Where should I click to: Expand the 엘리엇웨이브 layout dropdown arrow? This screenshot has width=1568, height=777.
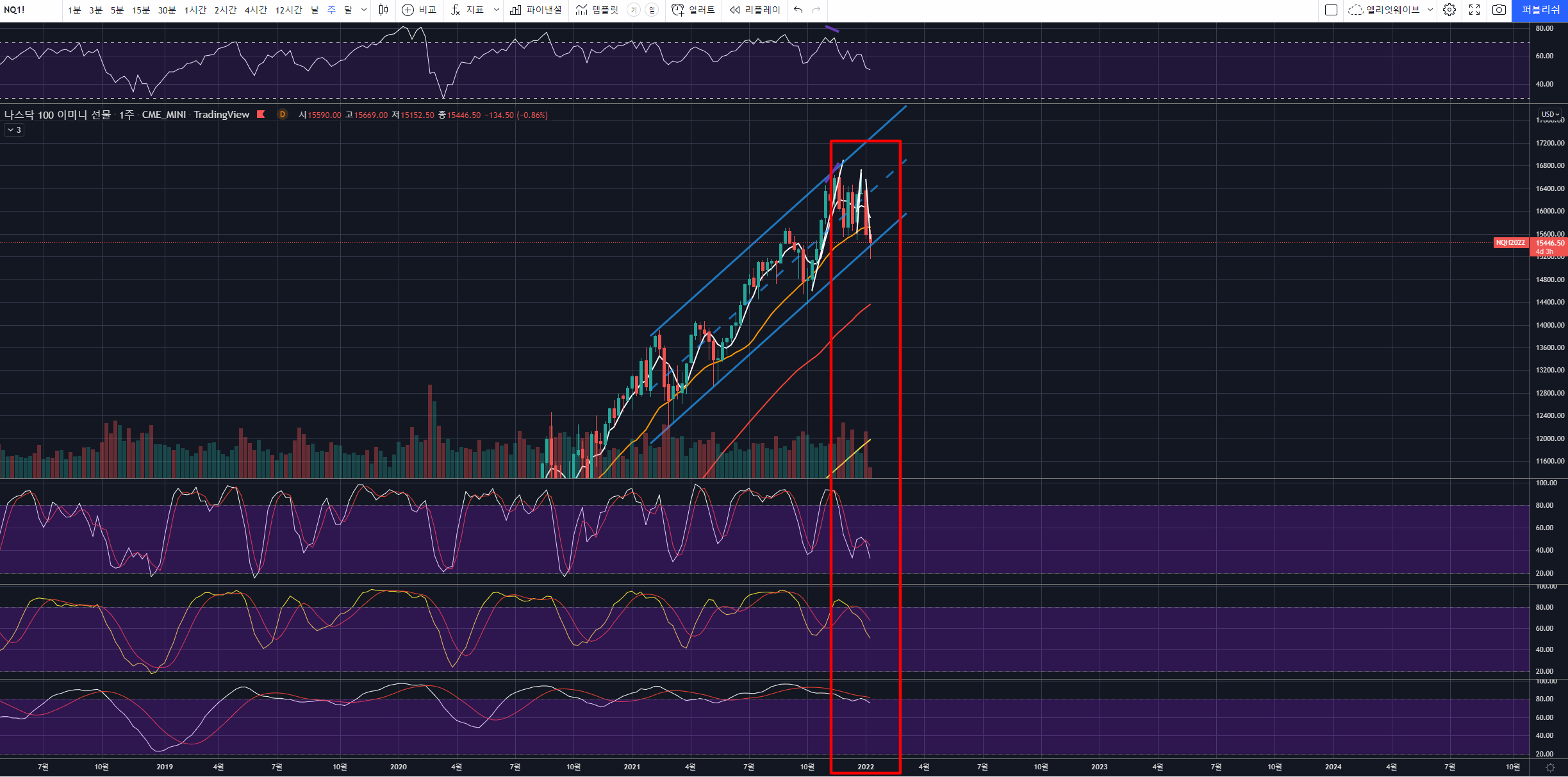pyautogui.click(x=1430, y=10)
